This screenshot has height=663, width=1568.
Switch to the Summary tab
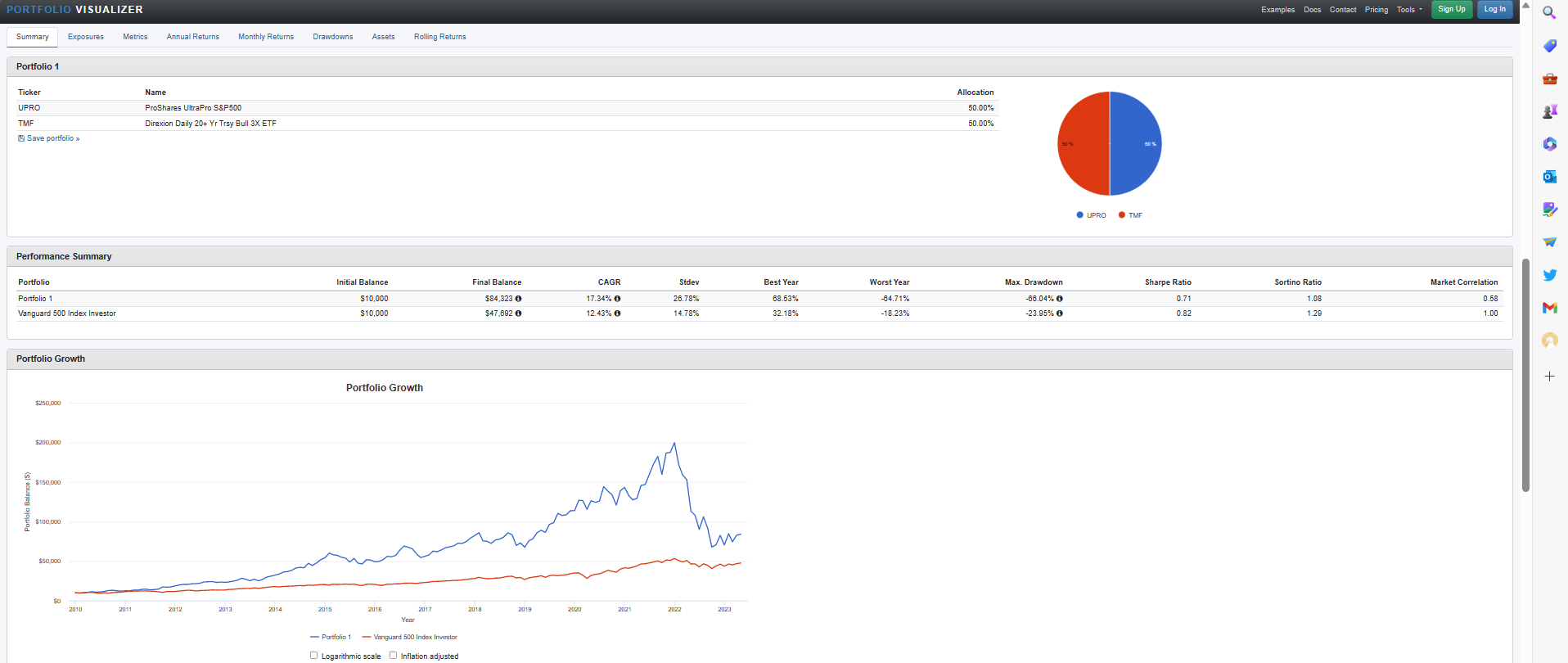coord(33,37)
